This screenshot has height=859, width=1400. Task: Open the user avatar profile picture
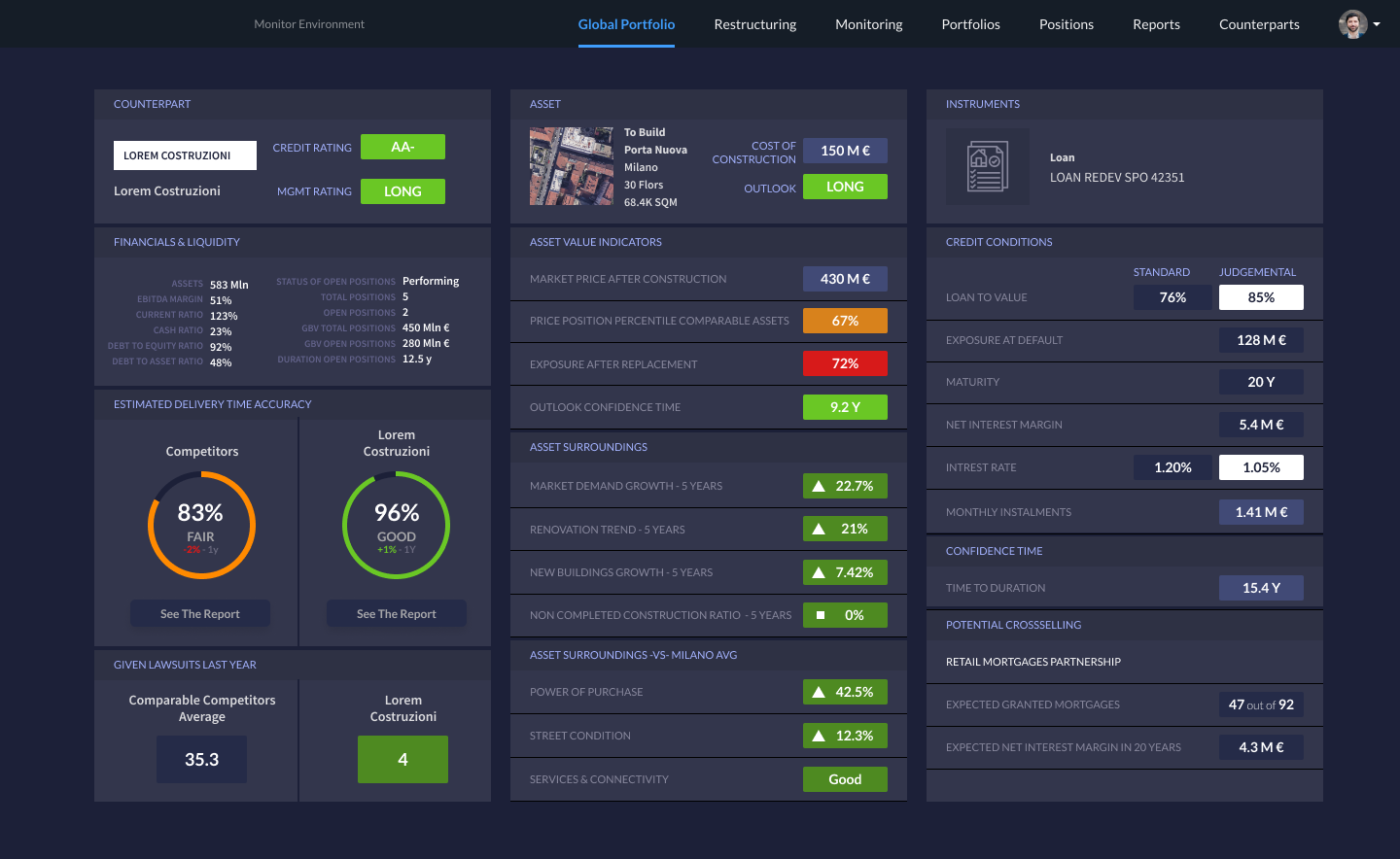(1352, 24)
